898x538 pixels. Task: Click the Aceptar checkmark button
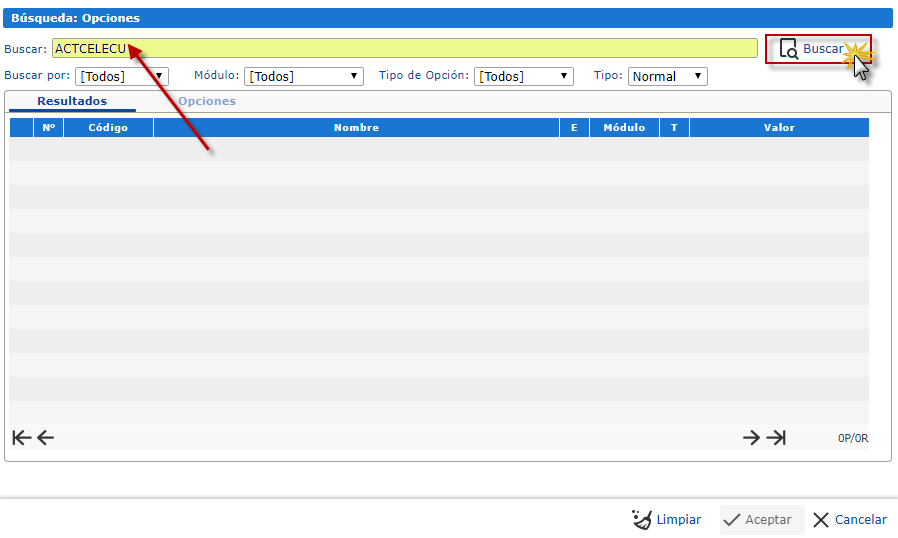click(x=761, y=520)
